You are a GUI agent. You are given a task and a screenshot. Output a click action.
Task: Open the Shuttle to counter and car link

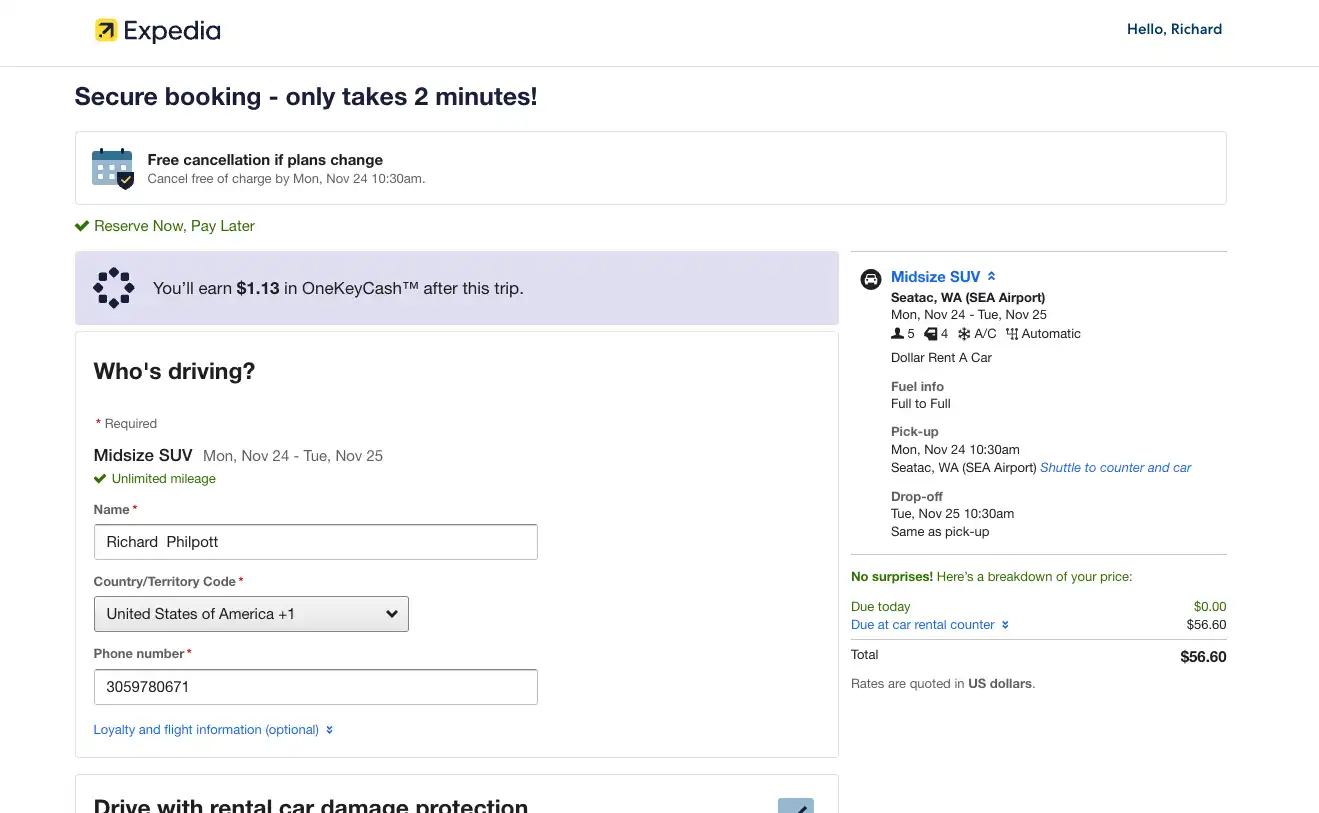pyautogui.click(x=1115, y=467)
